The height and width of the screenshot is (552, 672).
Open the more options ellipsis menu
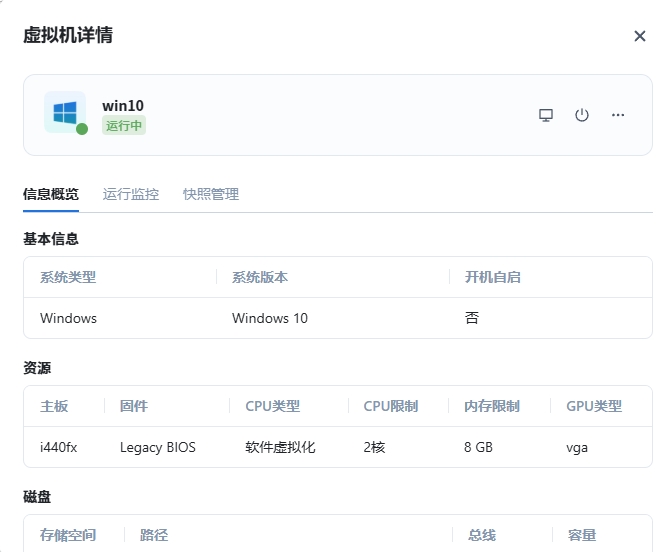618,115
